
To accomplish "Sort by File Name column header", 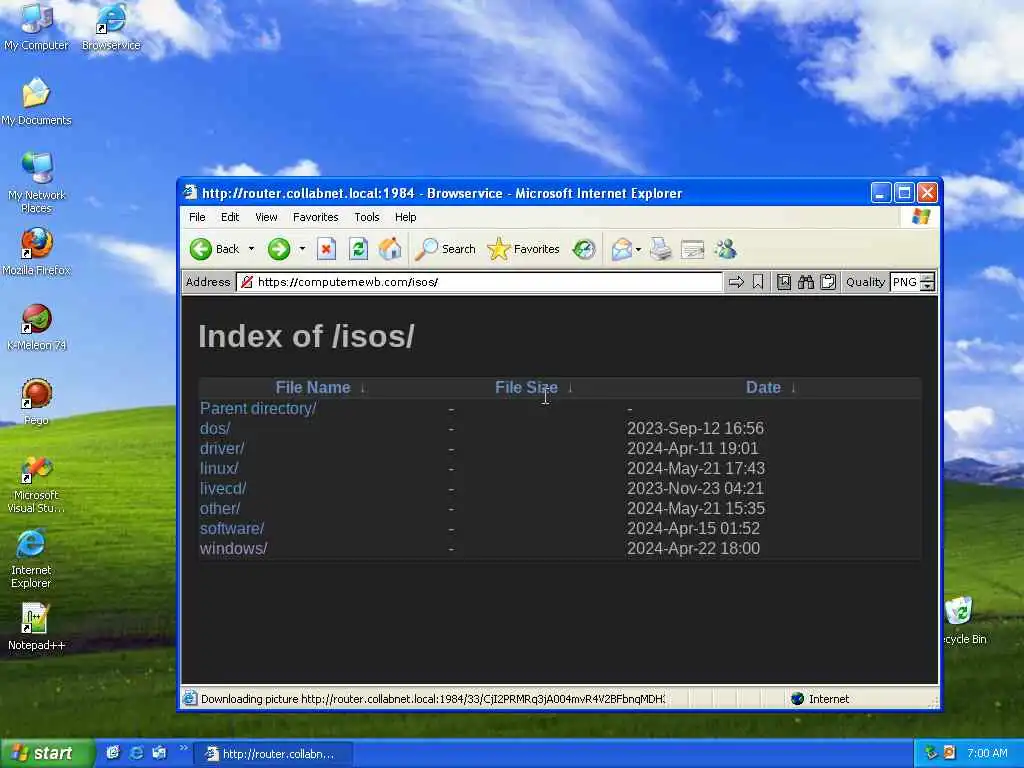I will pyautogui.click(x=313, y=387).
